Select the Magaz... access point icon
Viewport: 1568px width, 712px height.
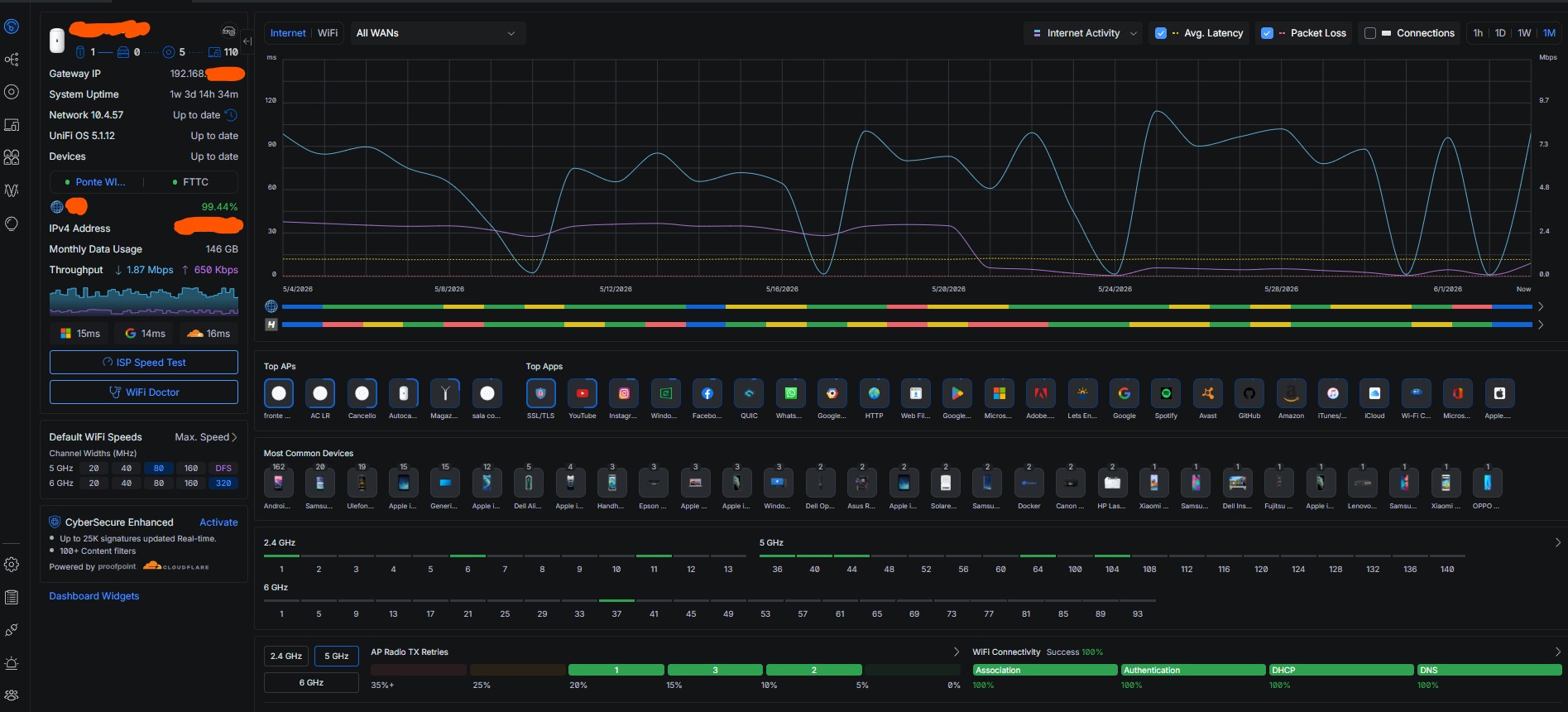[x=445, y=393]
